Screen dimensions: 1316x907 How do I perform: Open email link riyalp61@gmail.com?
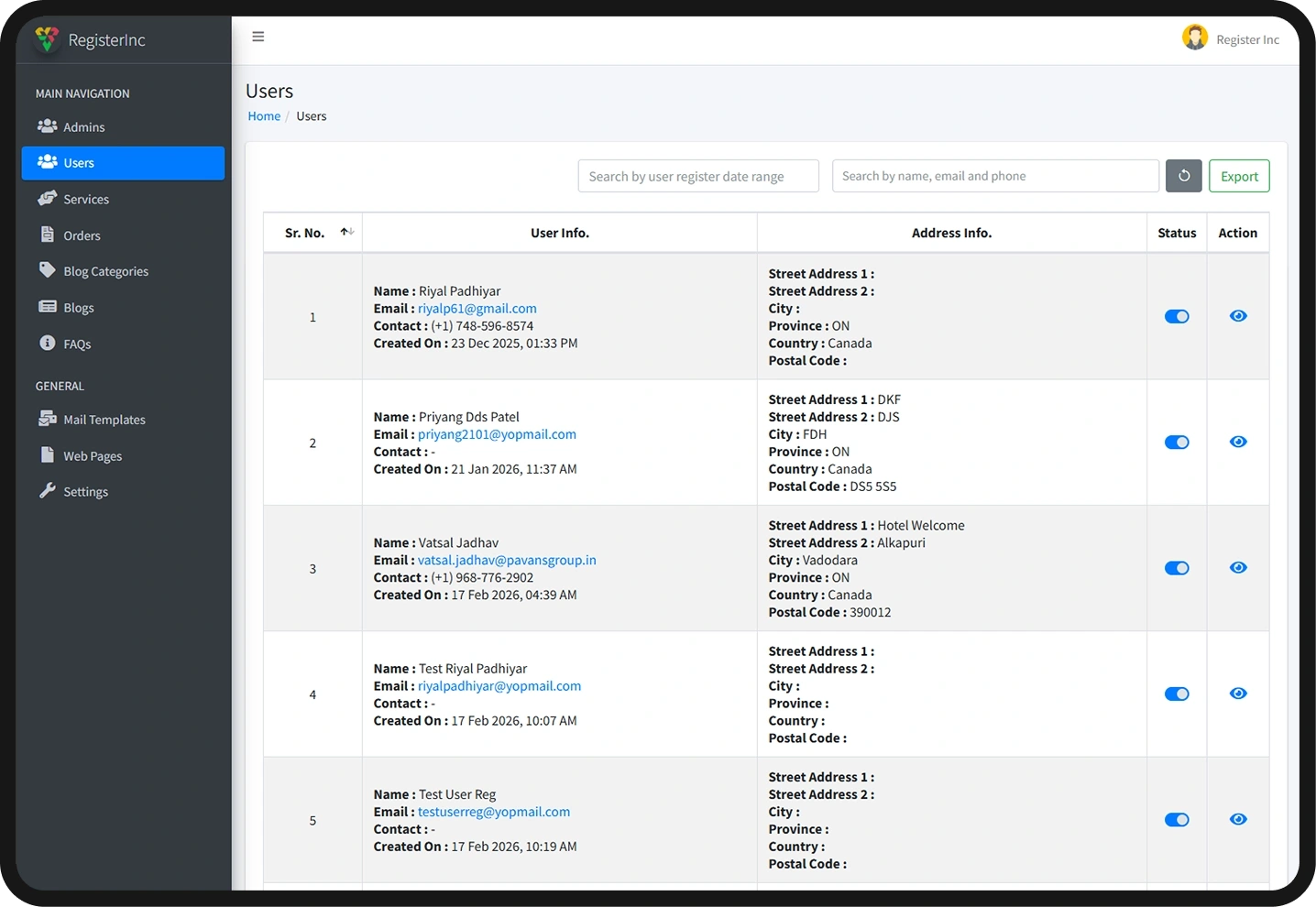pyautogui.click(x=477, y=309)
